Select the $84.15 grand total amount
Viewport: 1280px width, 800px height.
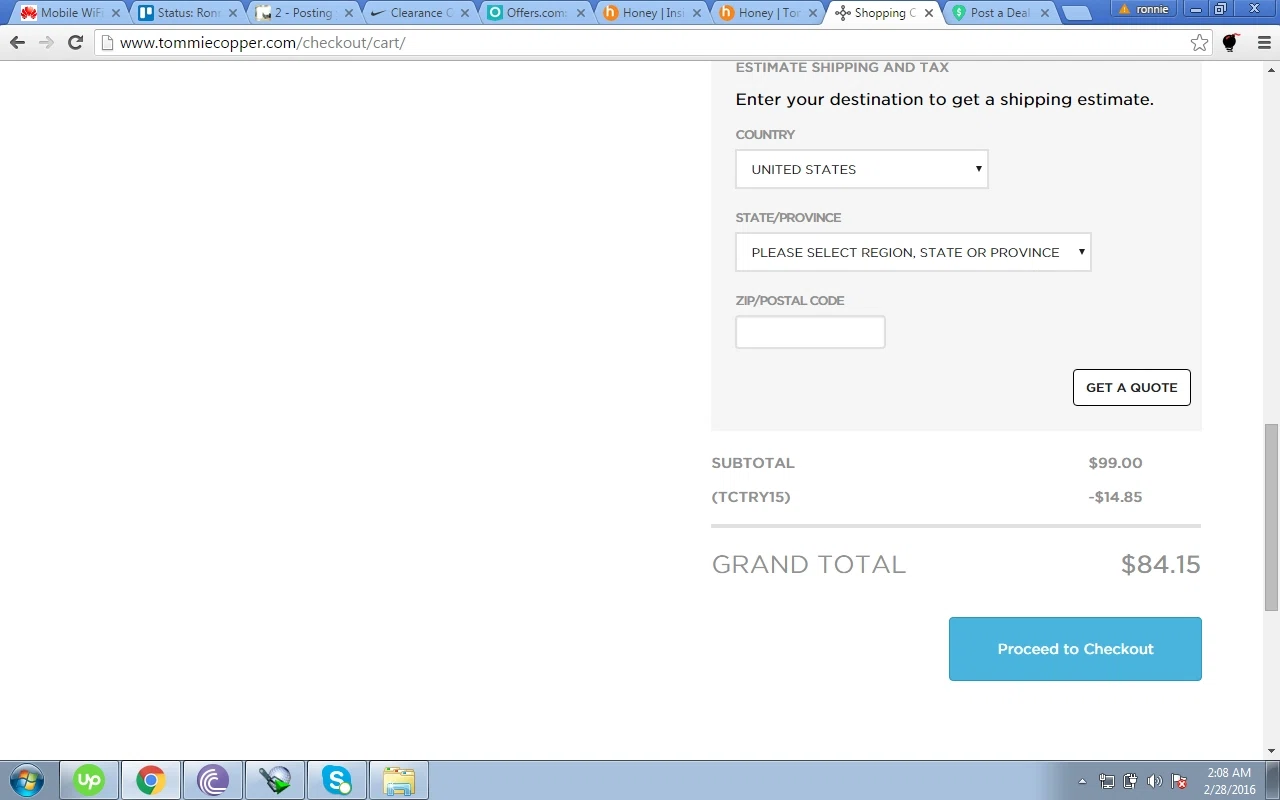pos(1160,564)
